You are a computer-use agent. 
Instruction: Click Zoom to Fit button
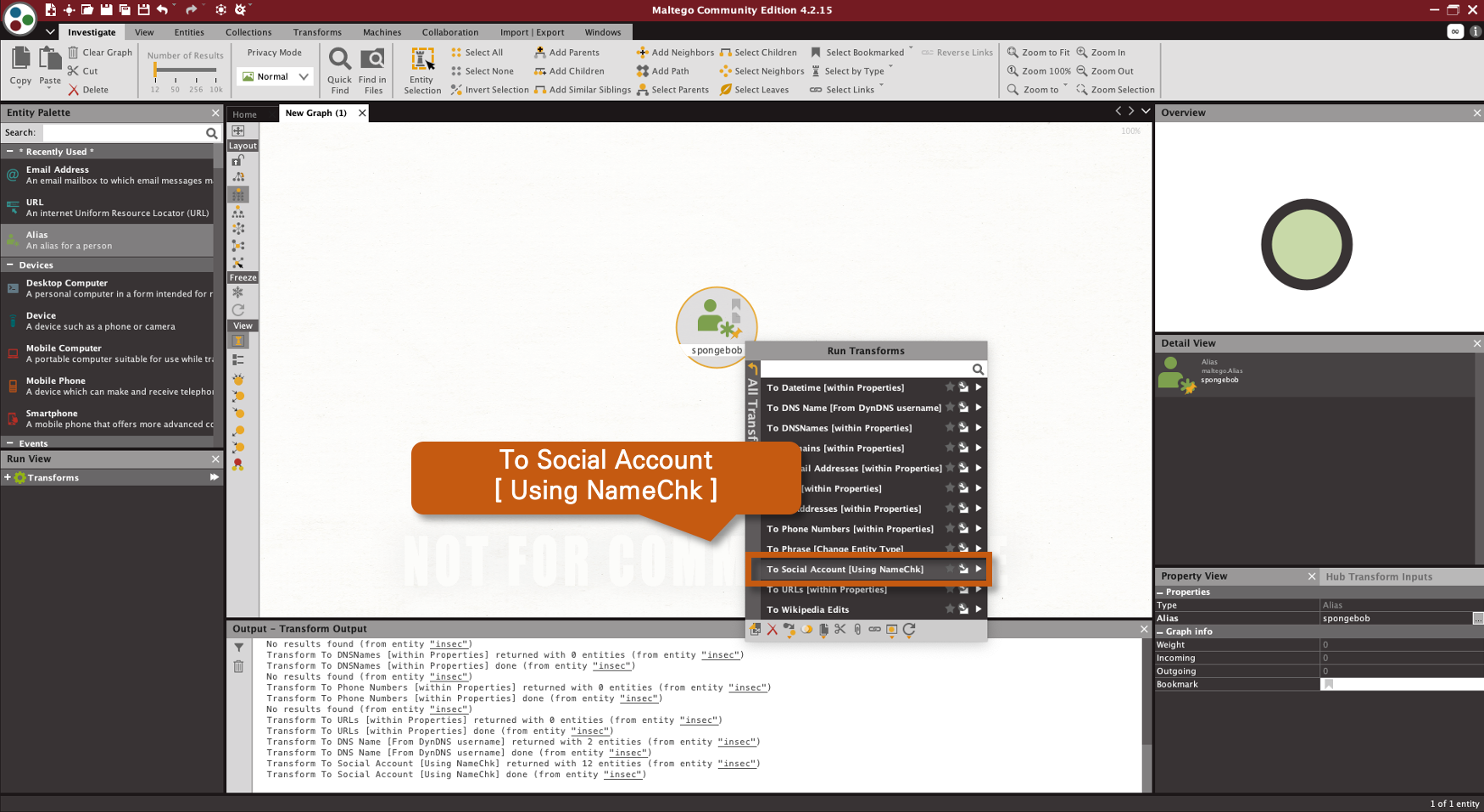pos(1038,53)
